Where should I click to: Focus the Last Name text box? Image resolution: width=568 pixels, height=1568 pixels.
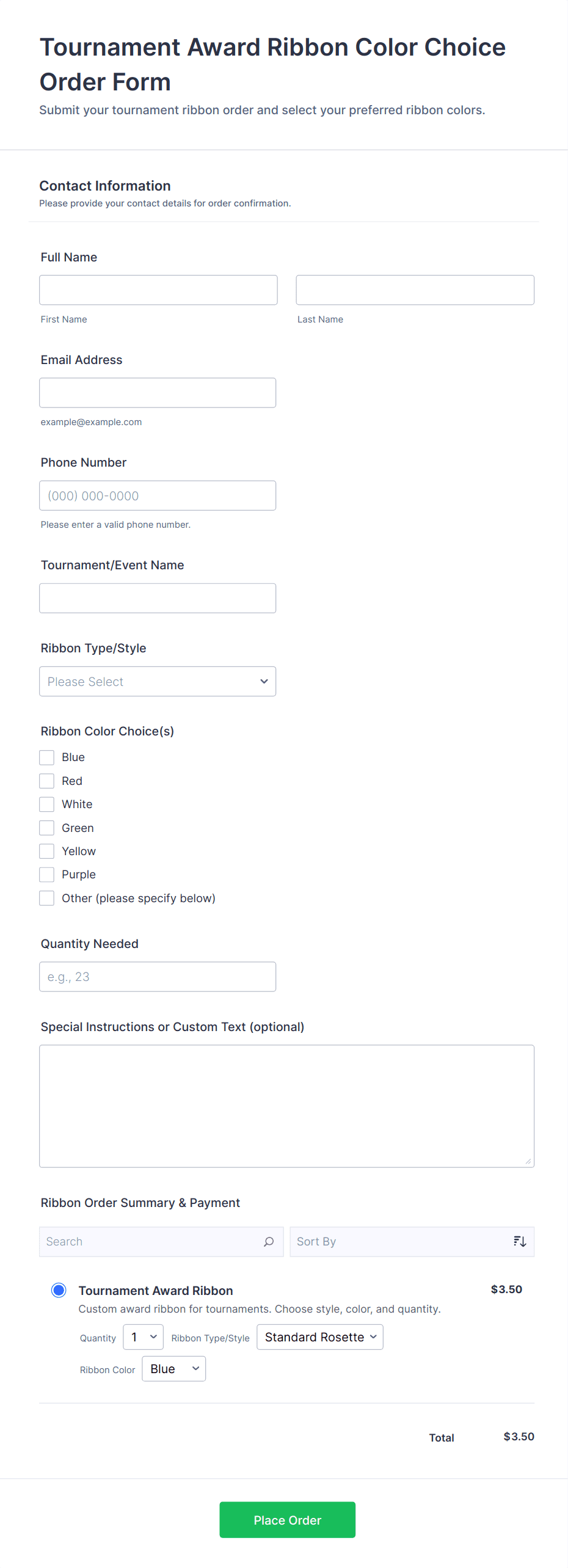click(415, 290)
